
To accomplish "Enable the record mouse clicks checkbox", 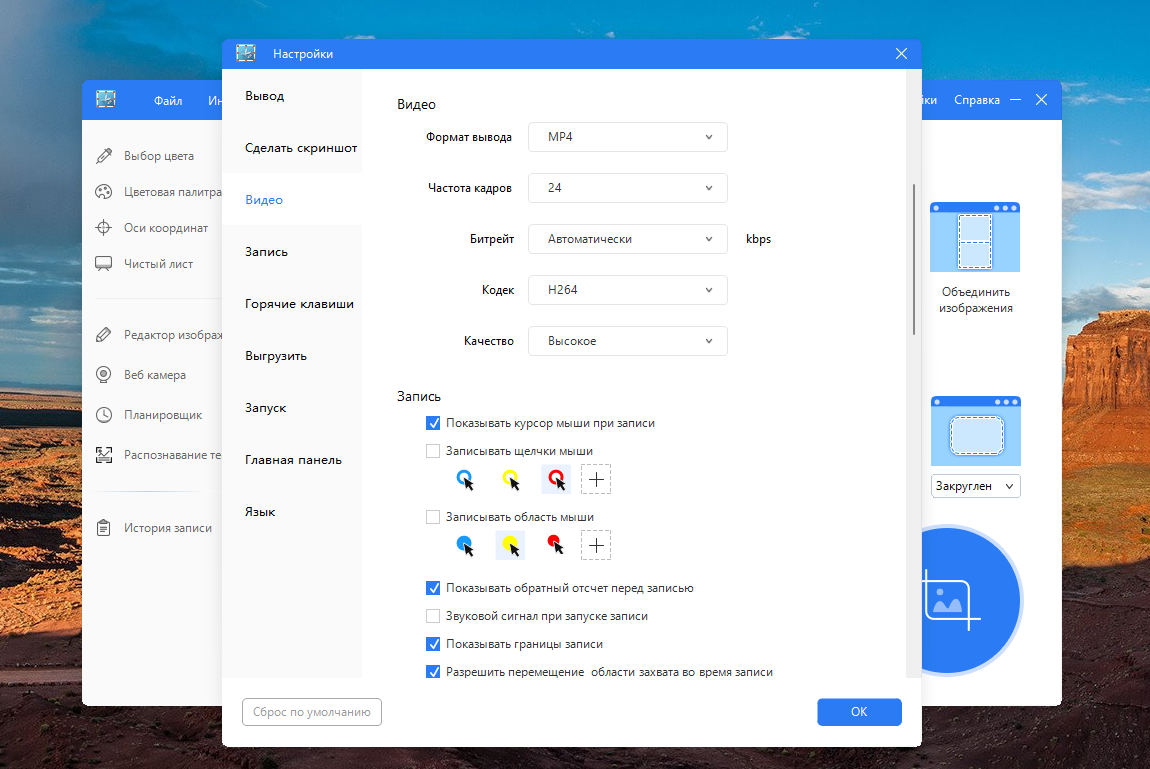I will click(433, 451).
